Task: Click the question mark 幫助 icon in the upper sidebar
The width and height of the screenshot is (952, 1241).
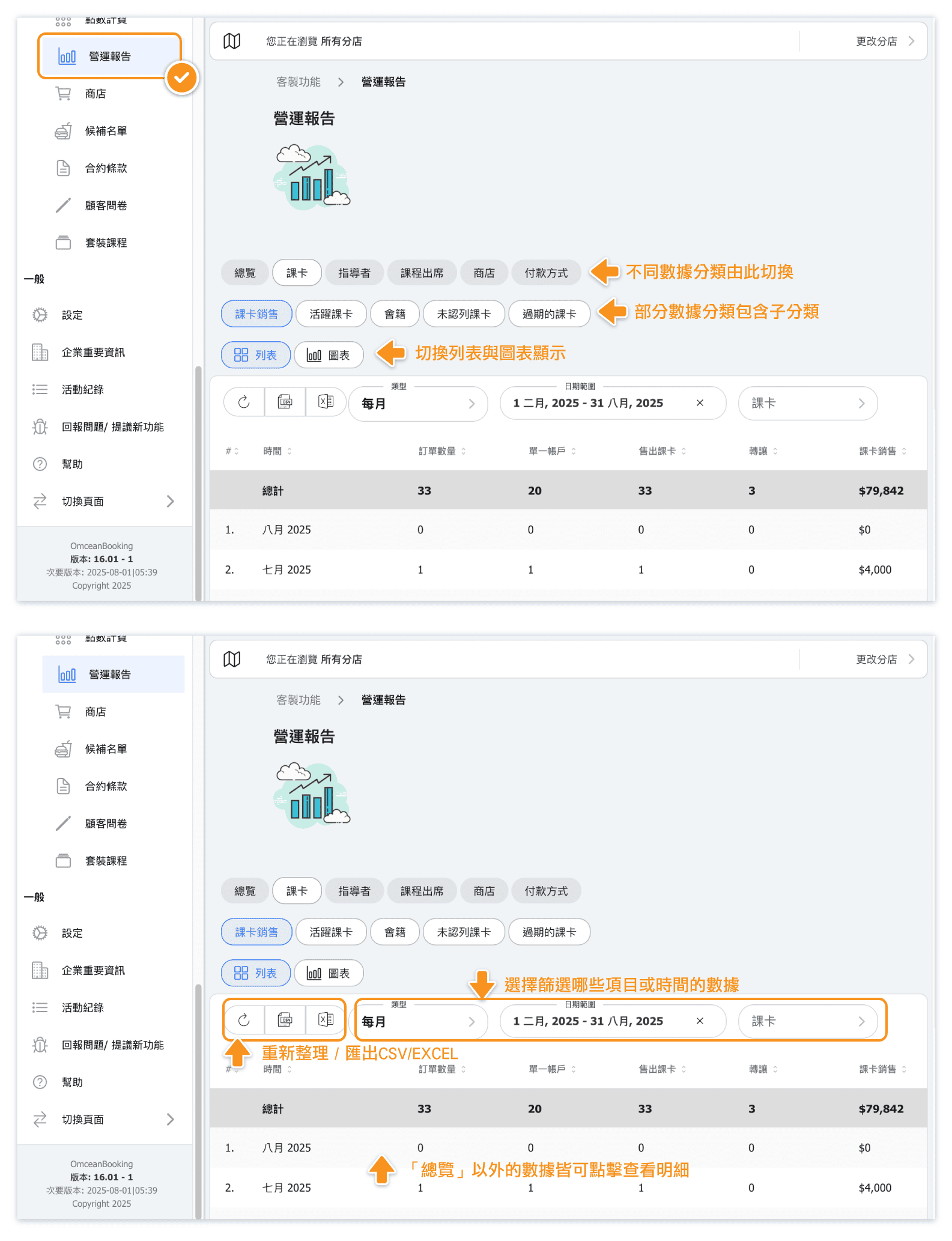Action: [x=40, y=464]
